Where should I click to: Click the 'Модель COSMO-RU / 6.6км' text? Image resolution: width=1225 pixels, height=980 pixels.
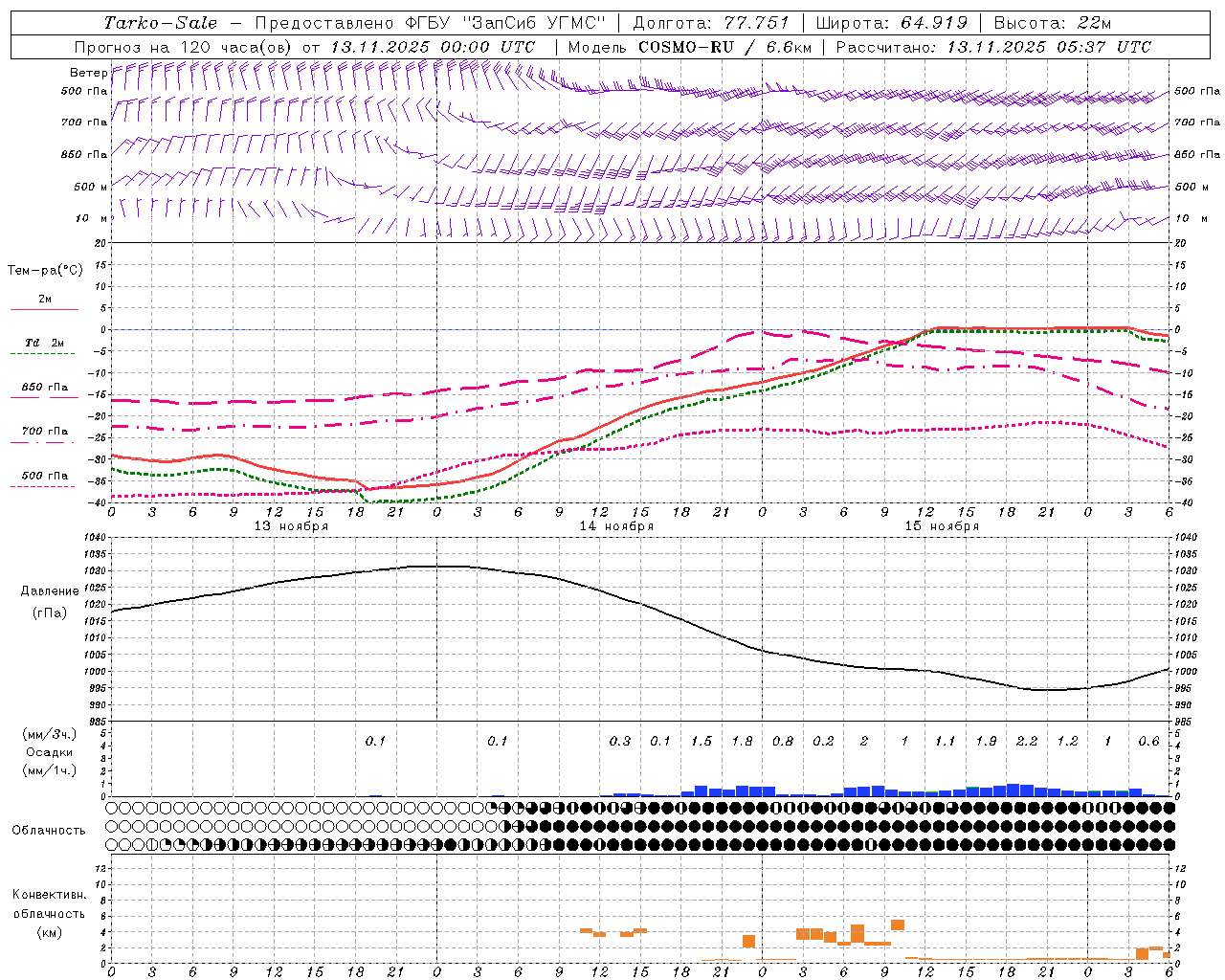[x=689, y=47]
